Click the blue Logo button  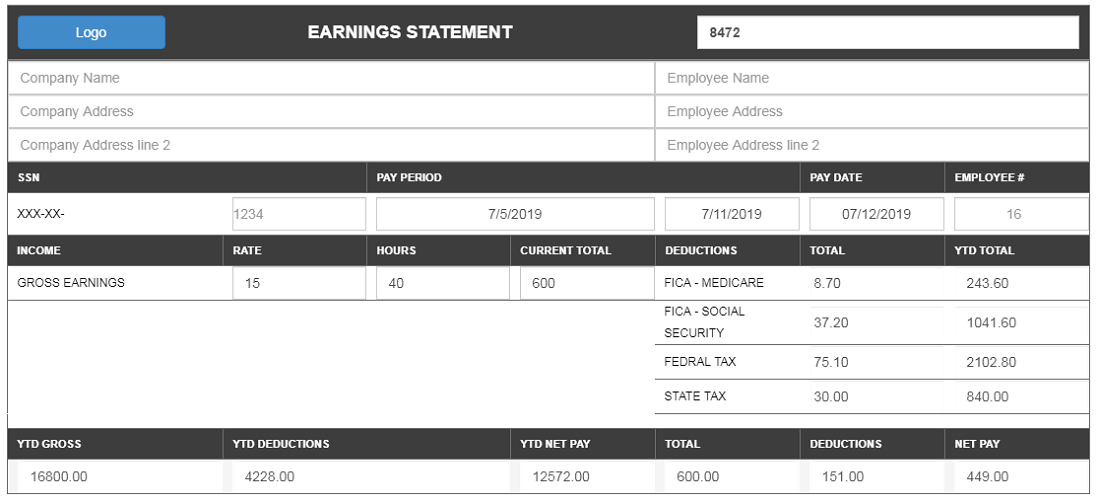pyautogui.click(x=91, y=32)
